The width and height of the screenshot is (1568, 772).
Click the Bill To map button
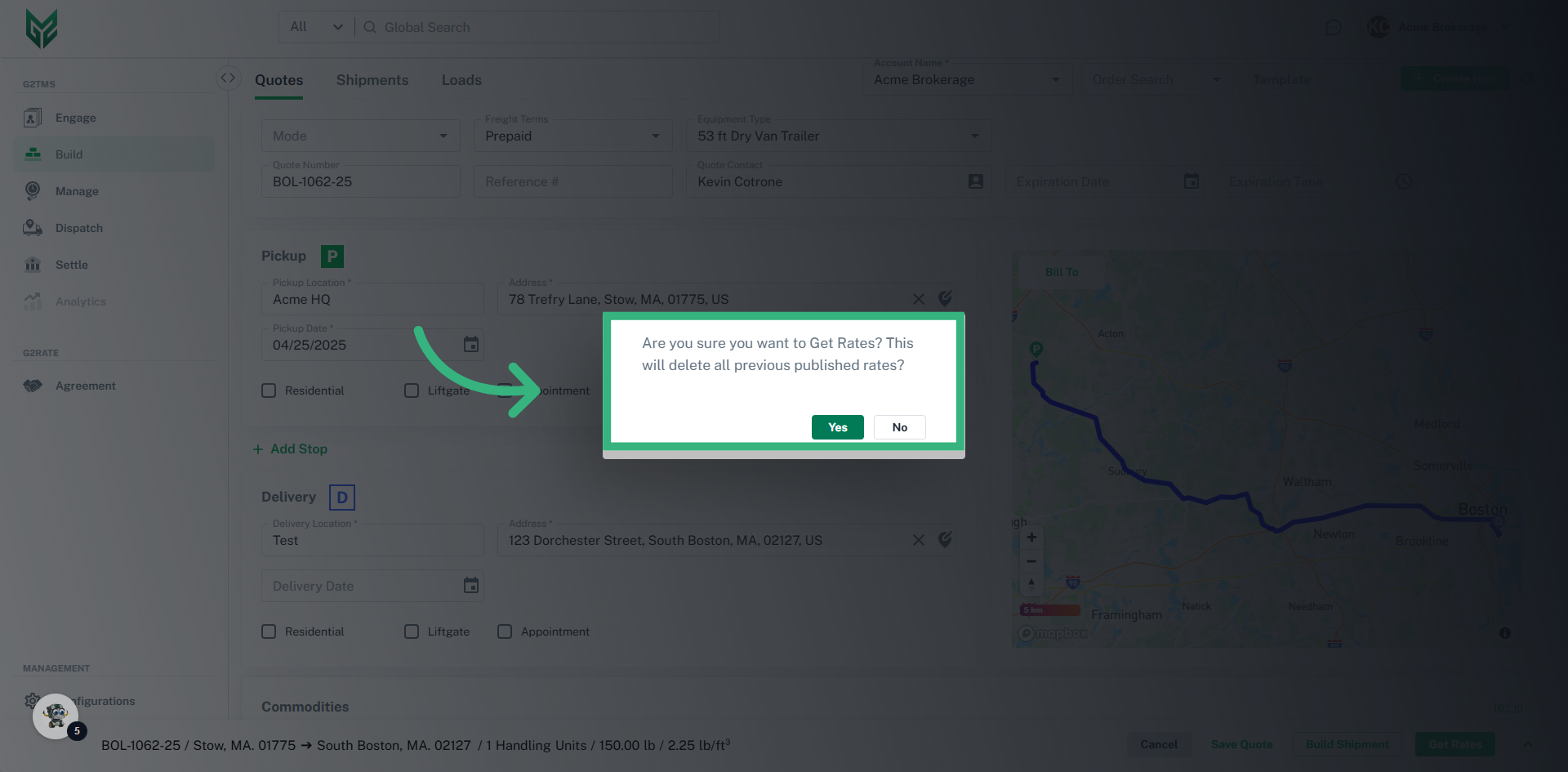click(1062, 272)
